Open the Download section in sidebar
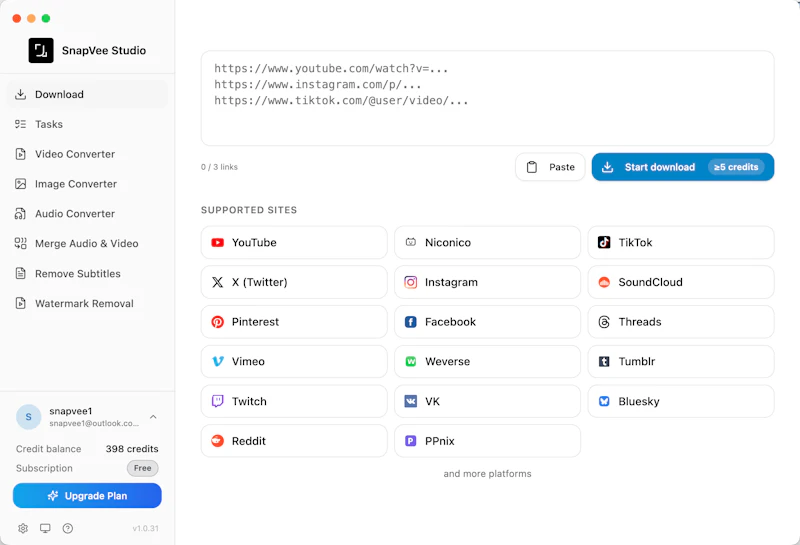Image resolution: width=800 pixels, height=545 pixels. (x=87, y=94)
